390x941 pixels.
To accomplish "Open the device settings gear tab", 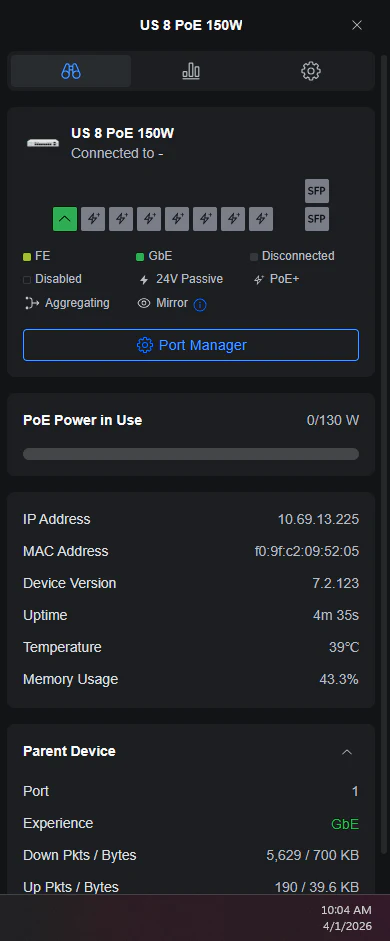I will point(311,71).
